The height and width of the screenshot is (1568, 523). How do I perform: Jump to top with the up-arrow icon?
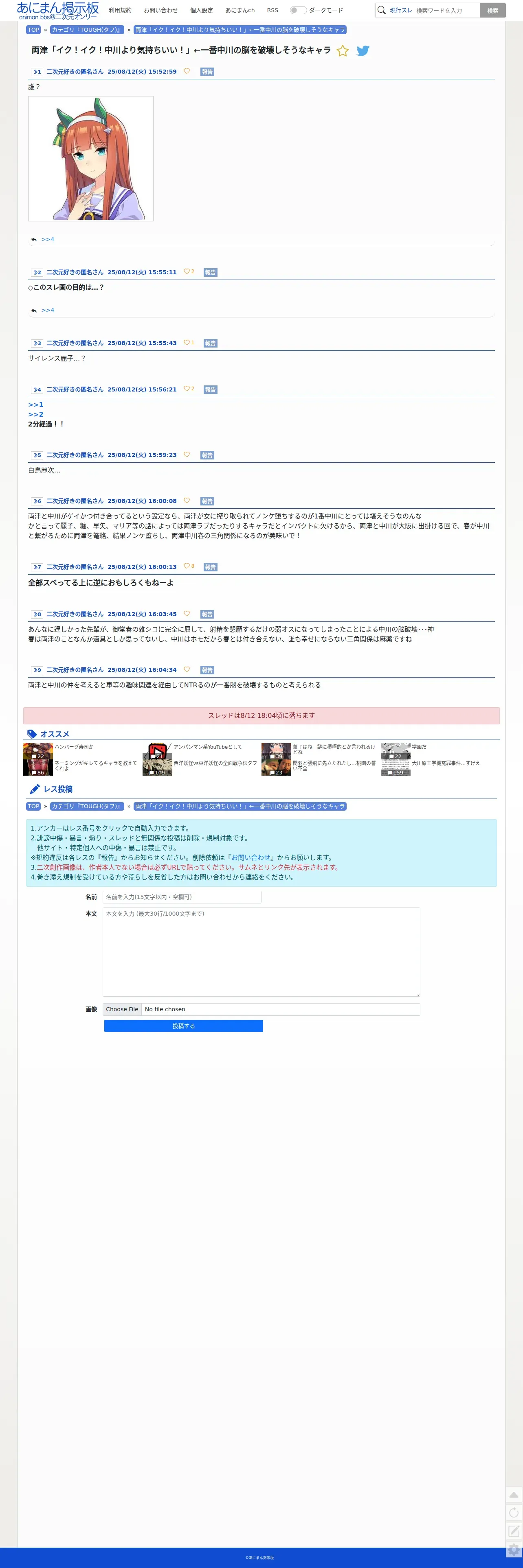(x=514, y=1494)
